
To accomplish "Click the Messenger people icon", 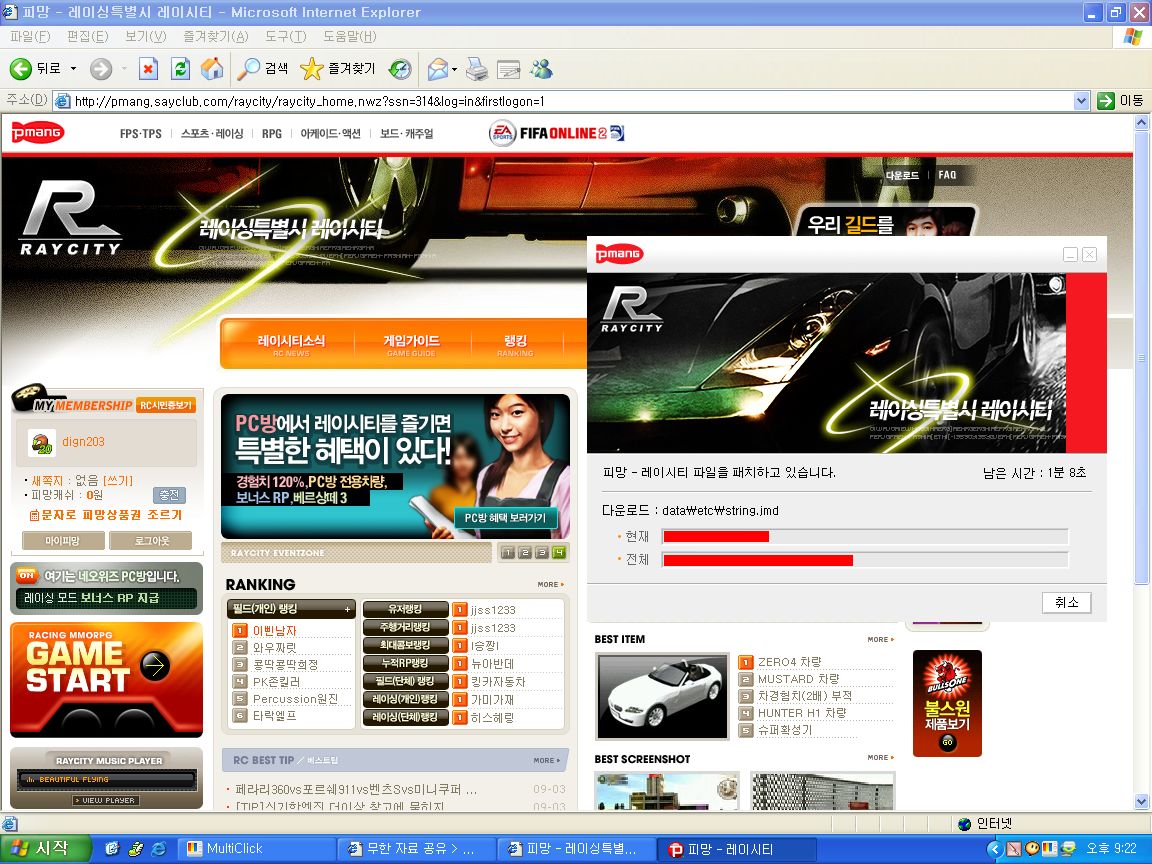I will [541, 69].
